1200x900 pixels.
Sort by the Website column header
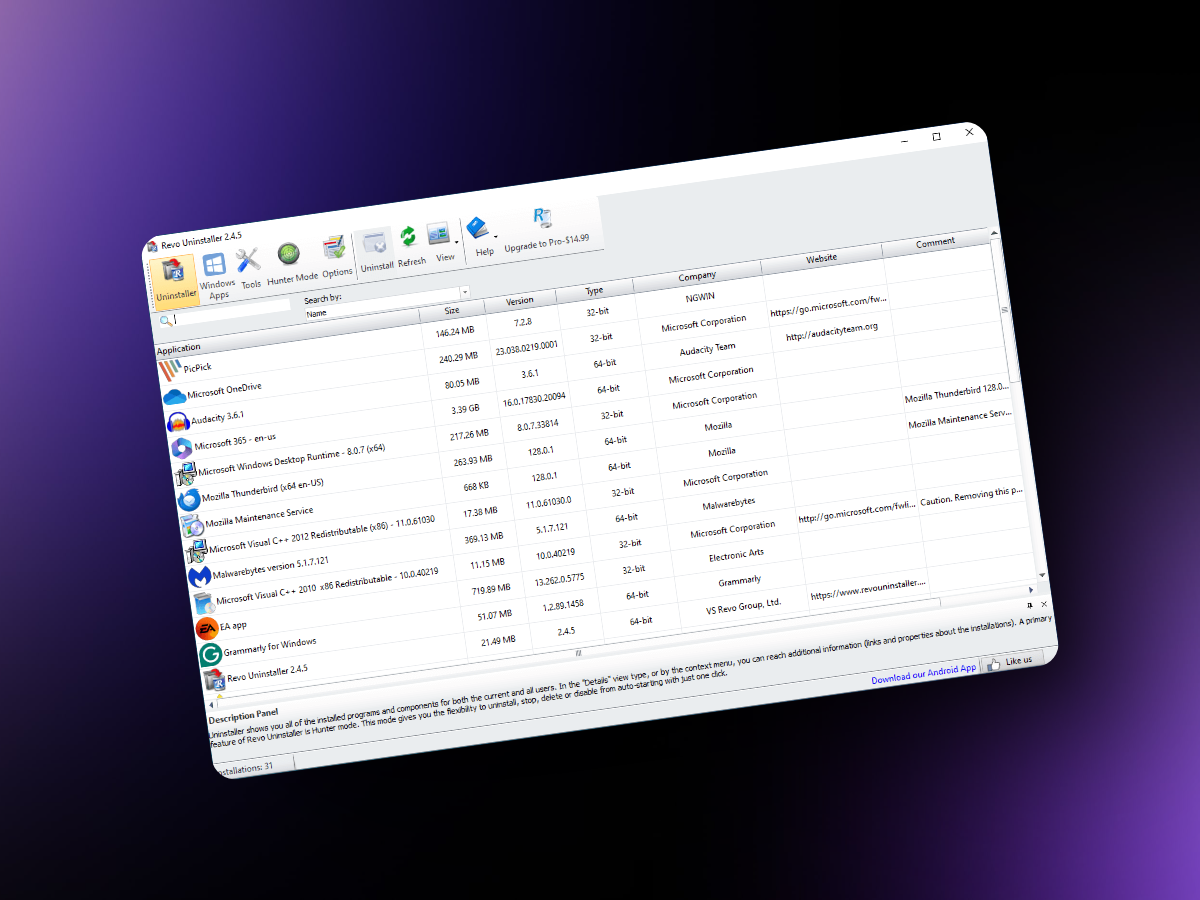(x=822, y=258)
